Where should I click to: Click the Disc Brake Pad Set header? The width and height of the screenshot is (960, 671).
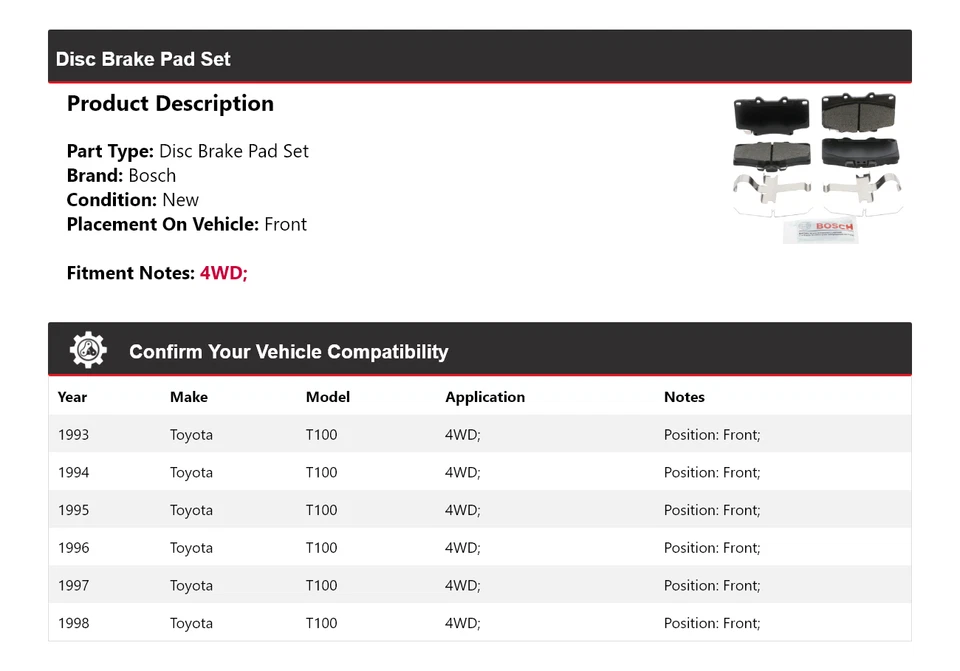143,59
